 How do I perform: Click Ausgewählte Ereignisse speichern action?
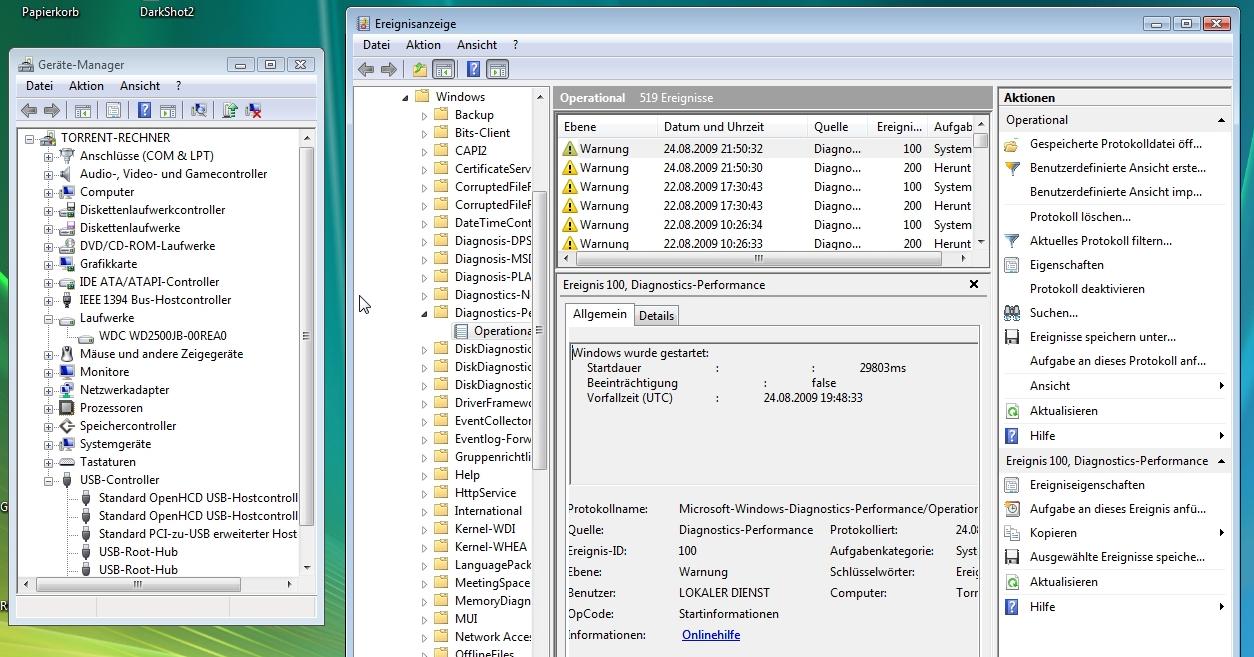click(1117, 557)
